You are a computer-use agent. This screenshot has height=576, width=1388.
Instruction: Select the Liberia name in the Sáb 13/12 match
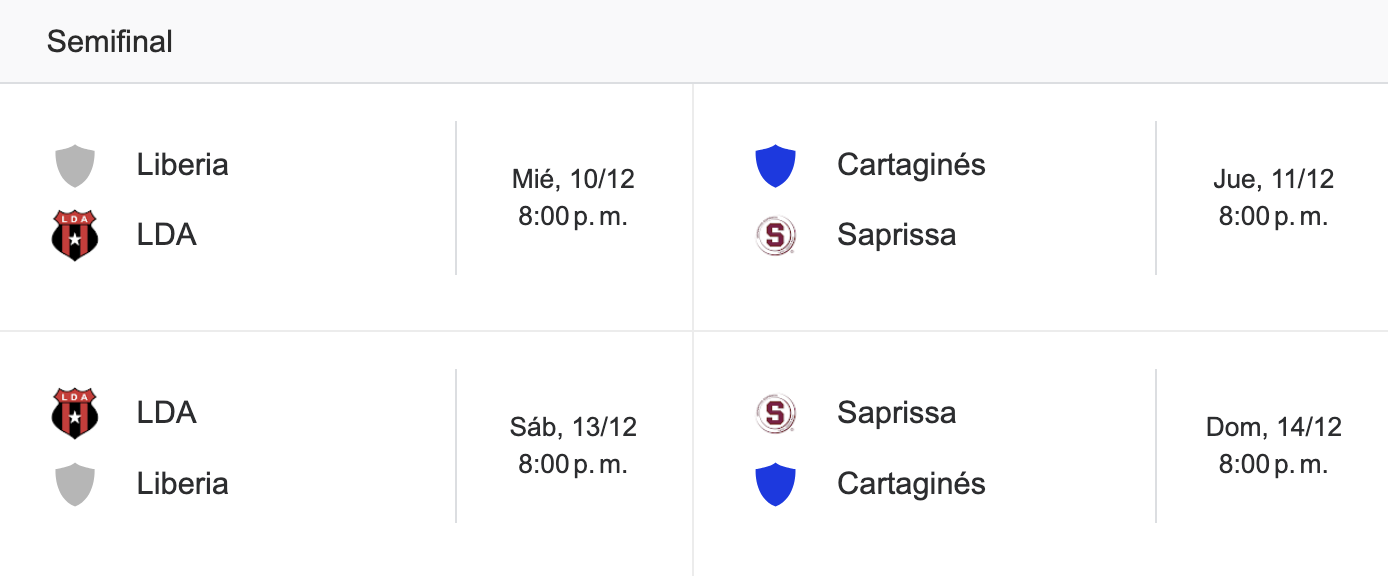182,483
